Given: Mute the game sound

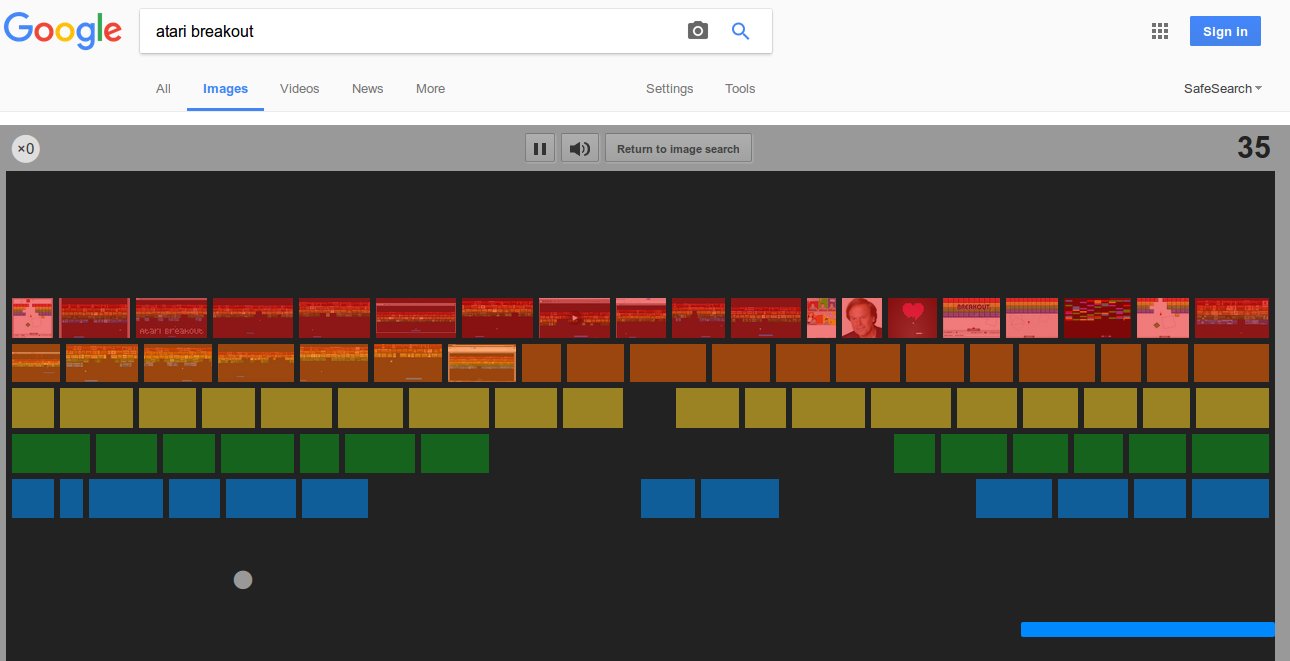Looking at the screenshot, I should pyautogui.click(x=580, y=149).
